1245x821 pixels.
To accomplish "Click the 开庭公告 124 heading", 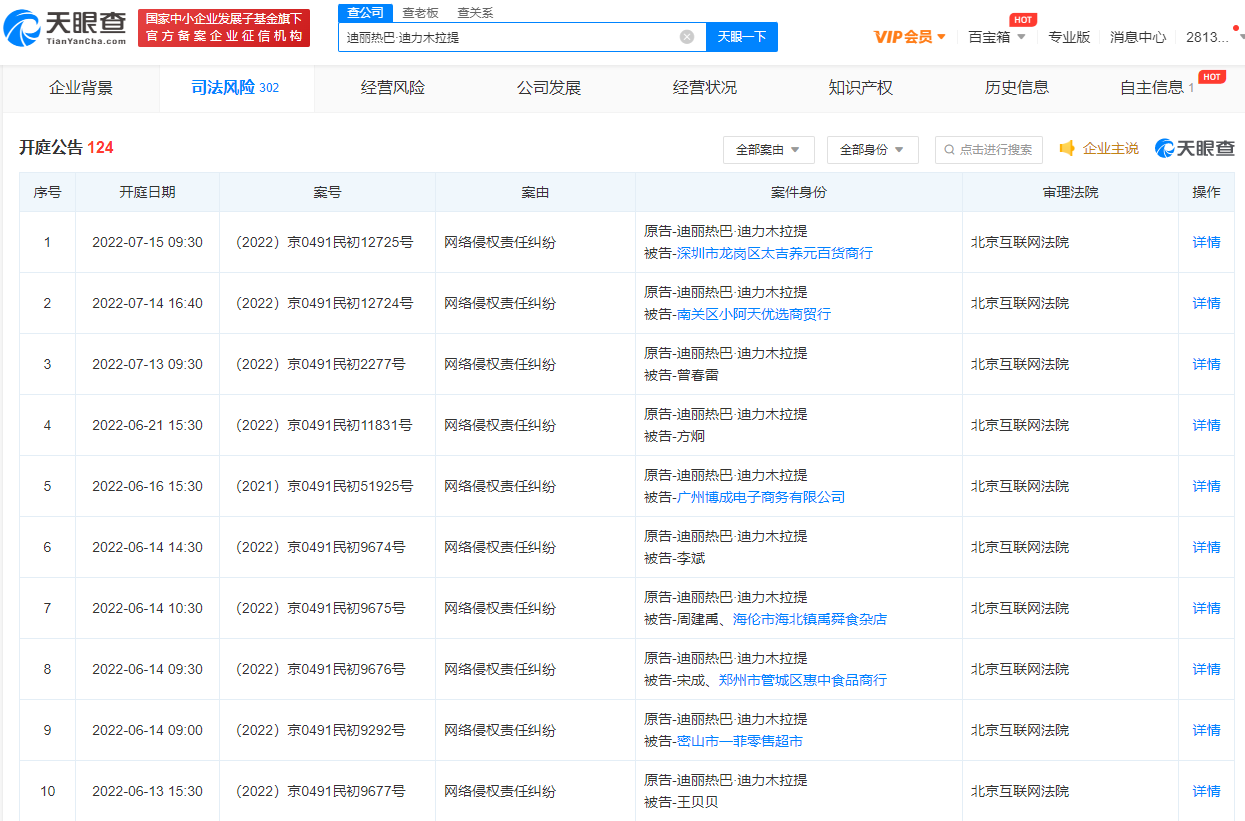I will pos(66,148).
